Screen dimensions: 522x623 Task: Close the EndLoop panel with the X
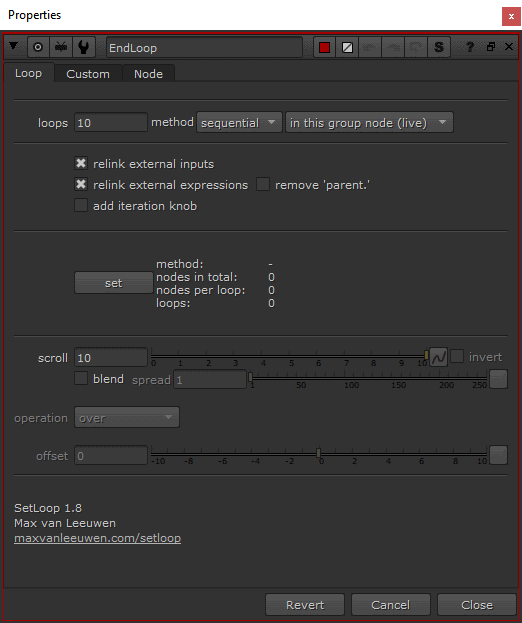pos(508,46)
